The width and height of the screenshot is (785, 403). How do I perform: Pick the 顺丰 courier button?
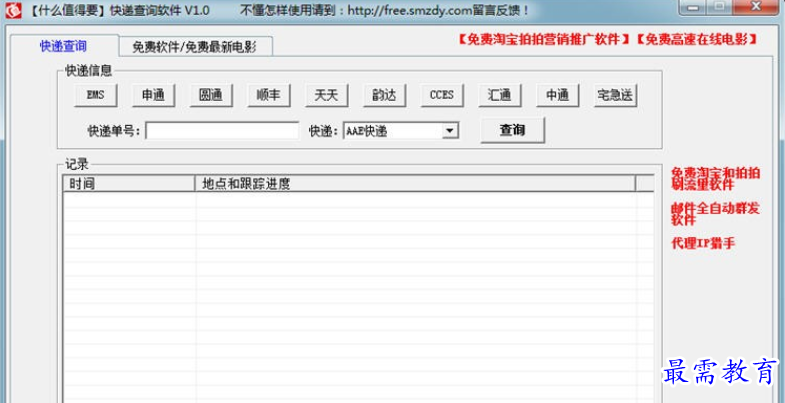coord(269,95)
